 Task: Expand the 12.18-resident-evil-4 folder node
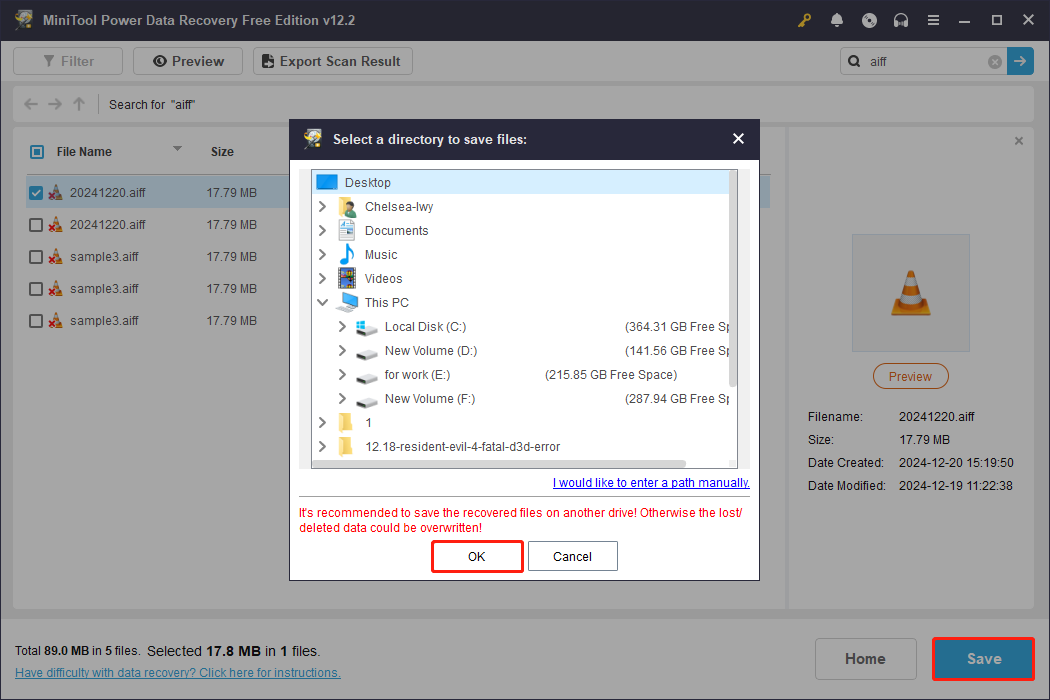pyautogui.click(x=323, y=447)
